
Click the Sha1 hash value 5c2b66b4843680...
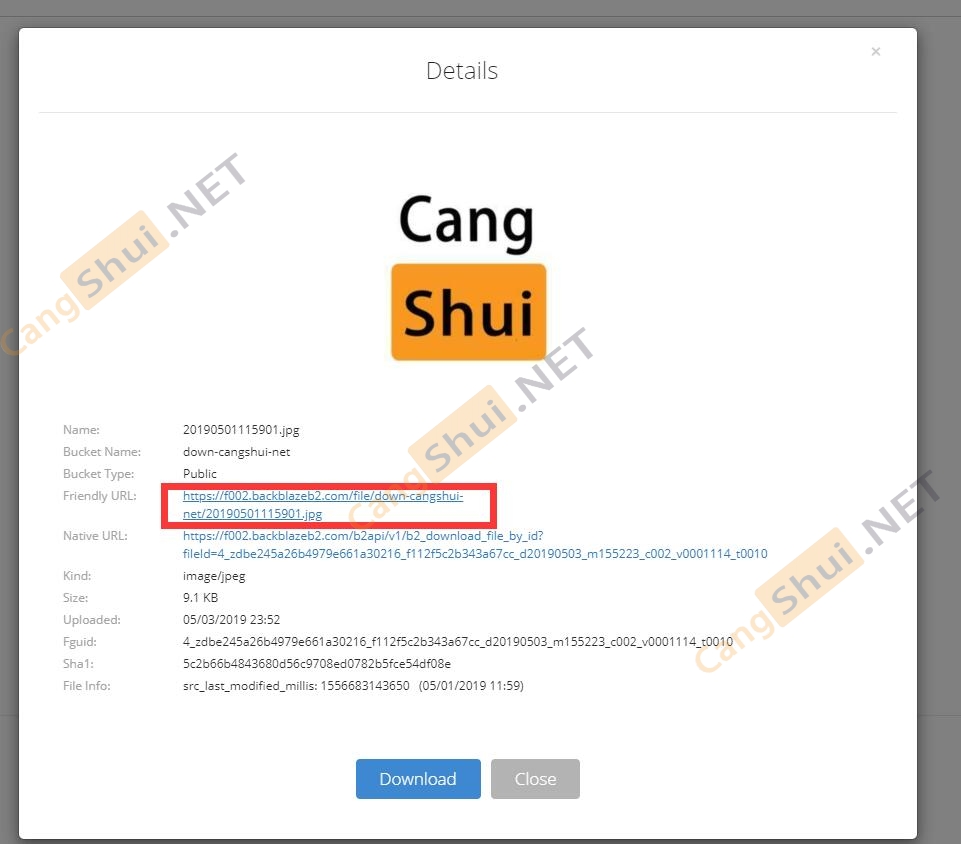click(317, 664)
